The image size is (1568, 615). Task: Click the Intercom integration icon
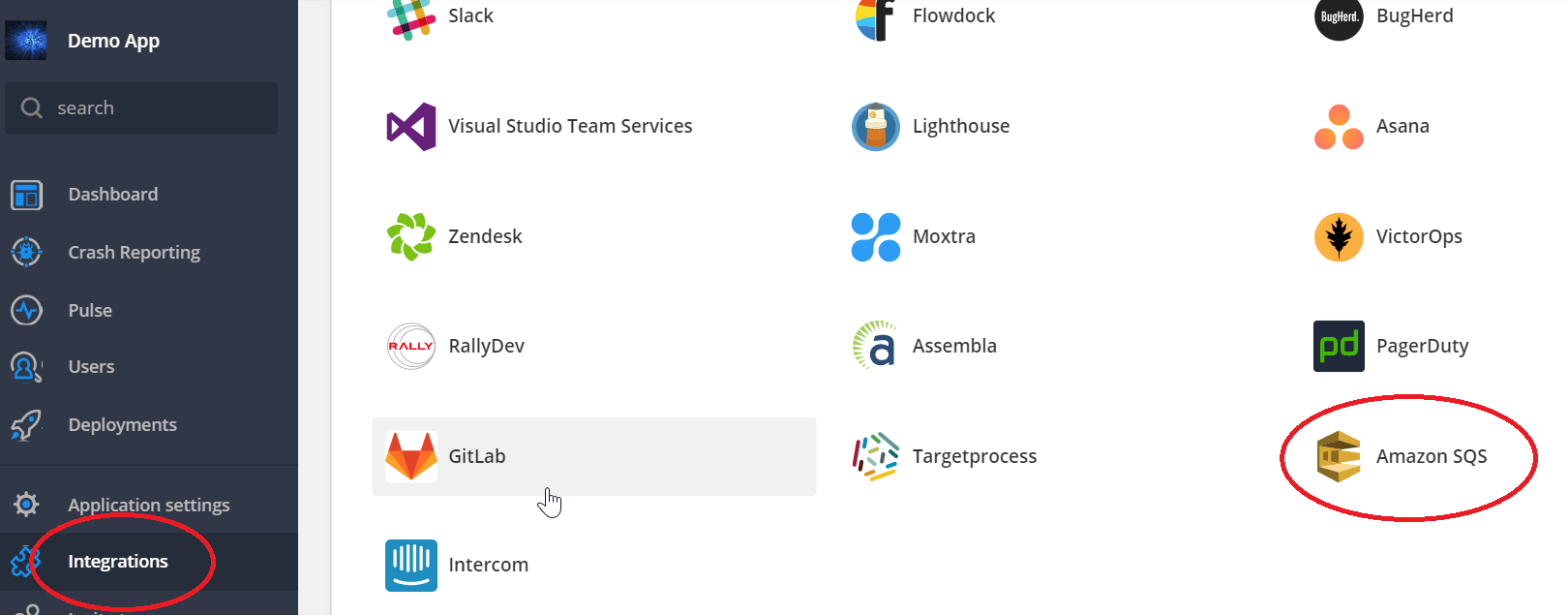411,565
